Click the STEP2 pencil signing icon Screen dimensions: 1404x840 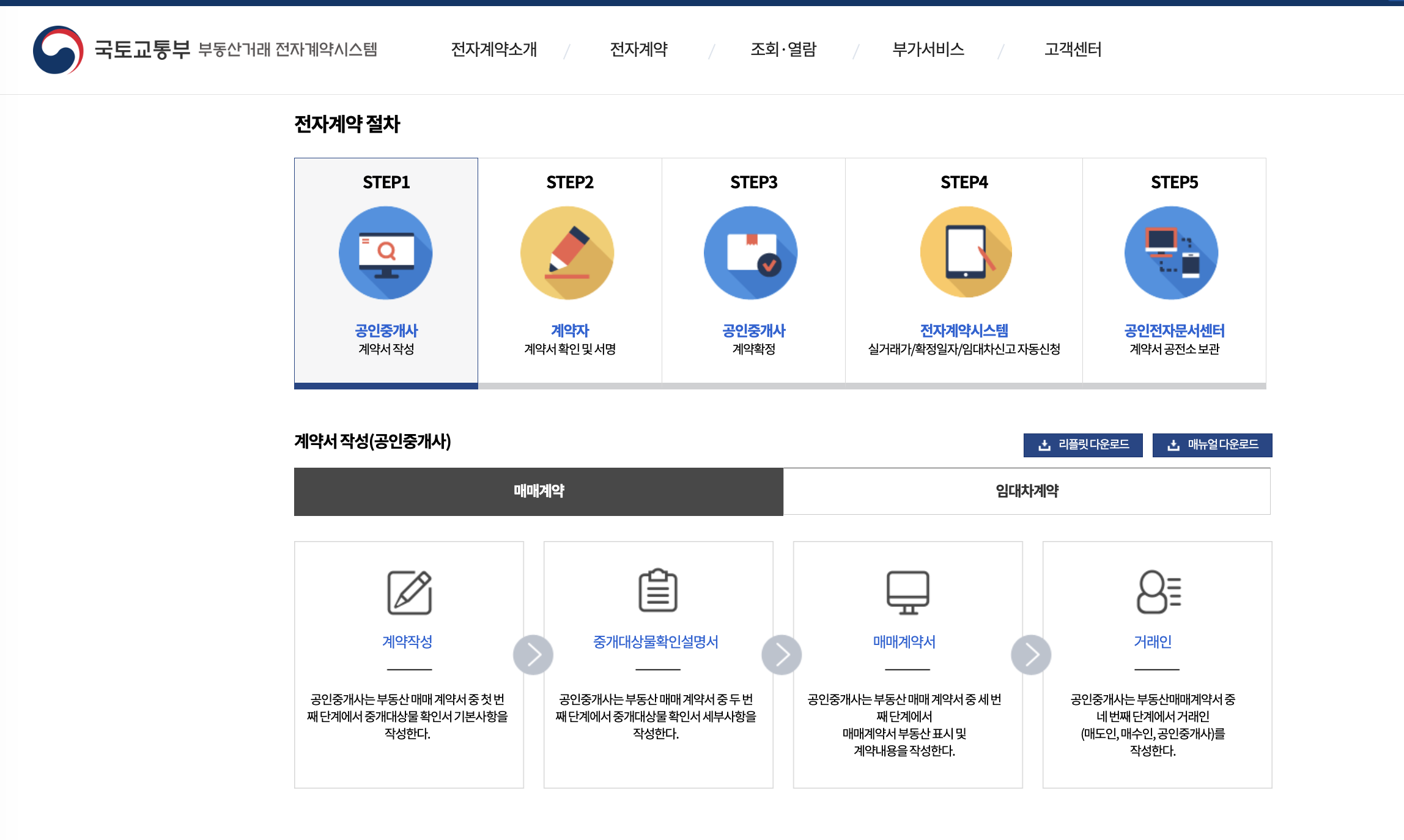point(567,253)
